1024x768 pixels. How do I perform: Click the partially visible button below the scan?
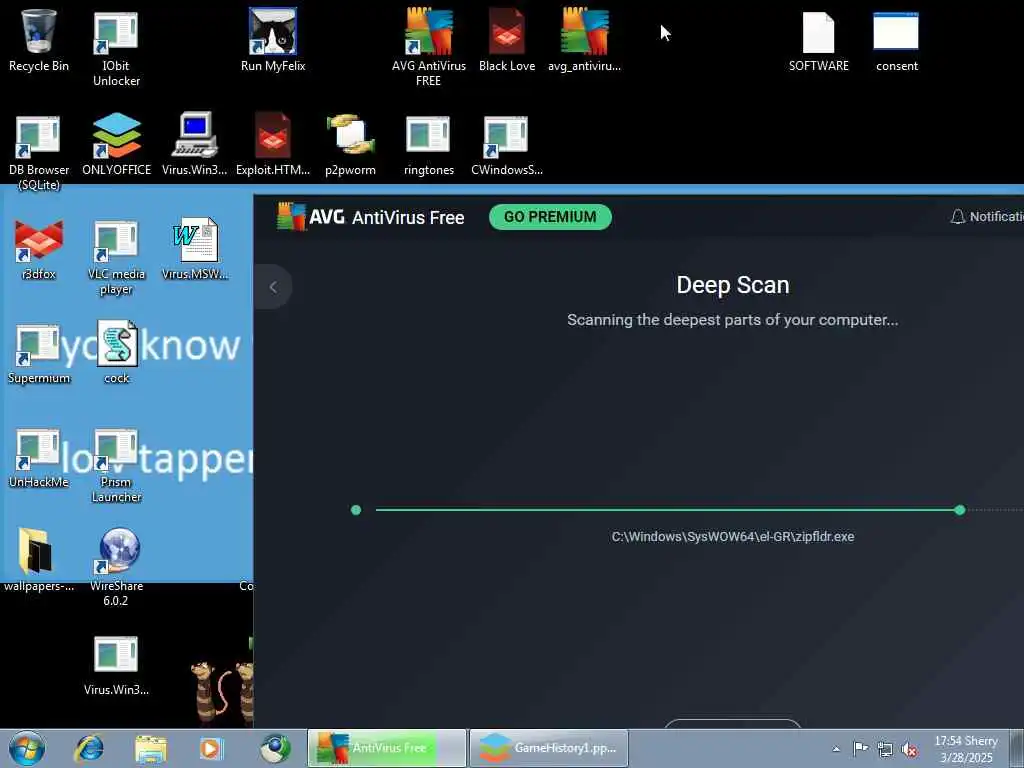733,723
